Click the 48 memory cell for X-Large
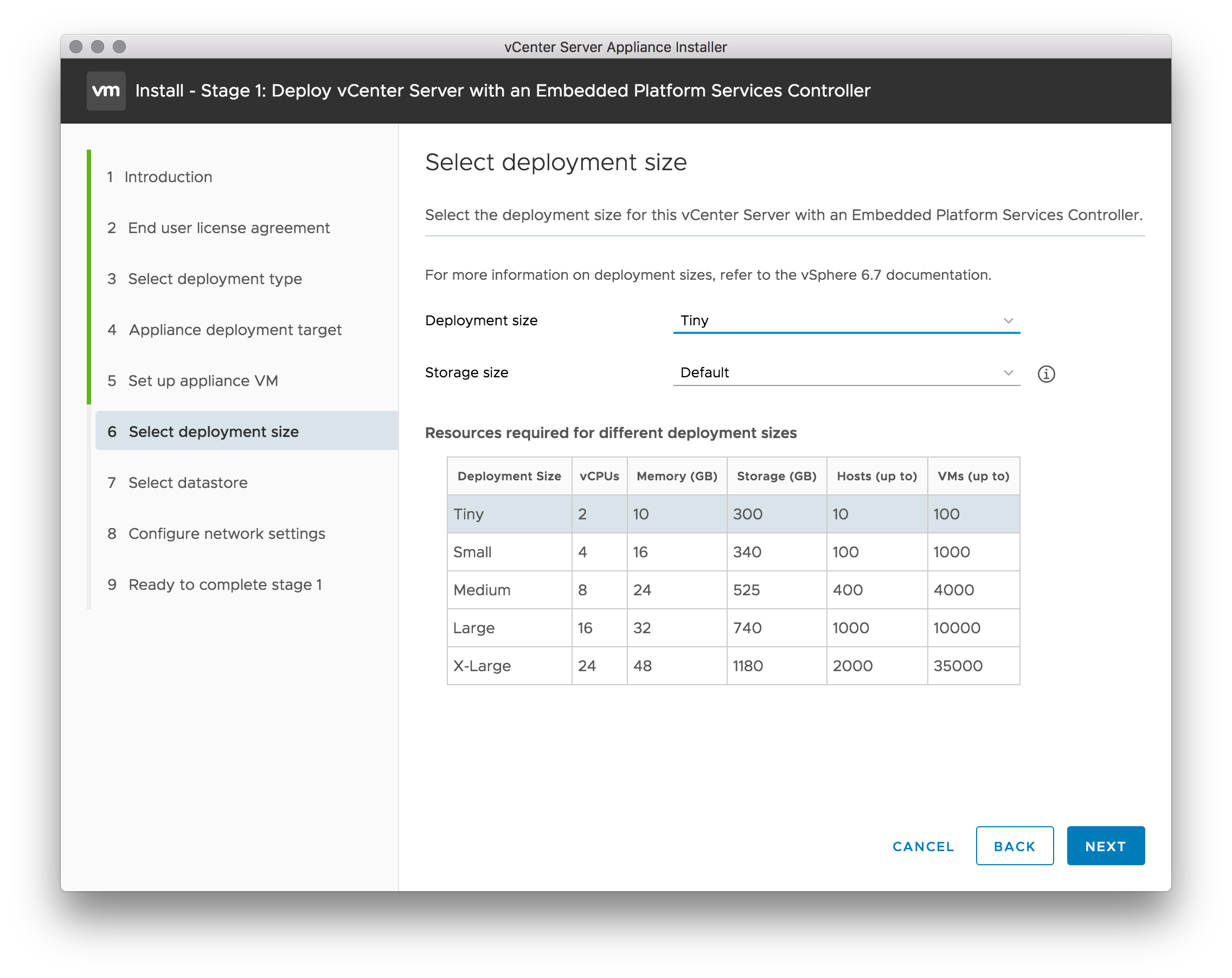 click(677, 666)
